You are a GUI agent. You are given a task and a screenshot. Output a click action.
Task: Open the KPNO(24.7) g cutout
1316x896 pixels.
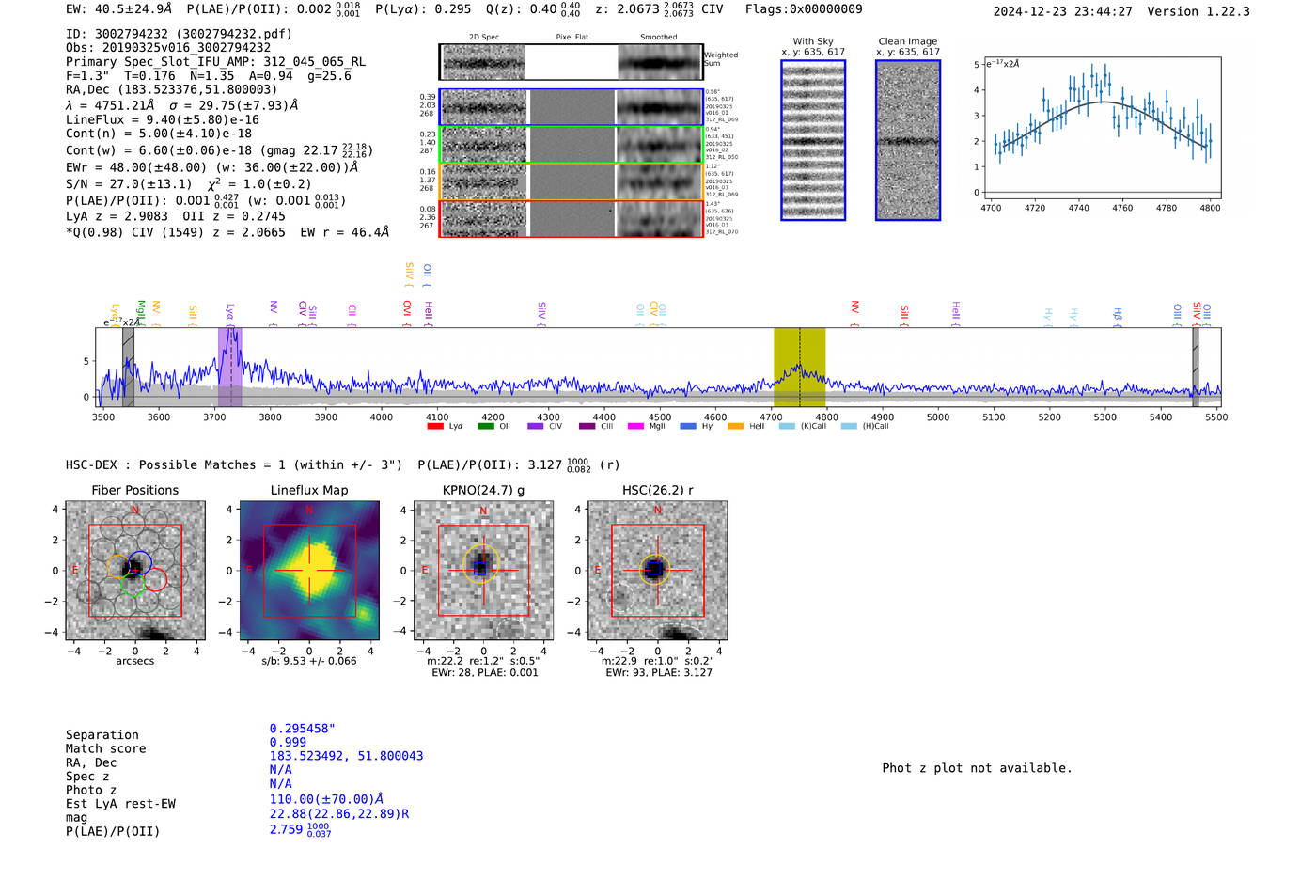coord(484,571)
